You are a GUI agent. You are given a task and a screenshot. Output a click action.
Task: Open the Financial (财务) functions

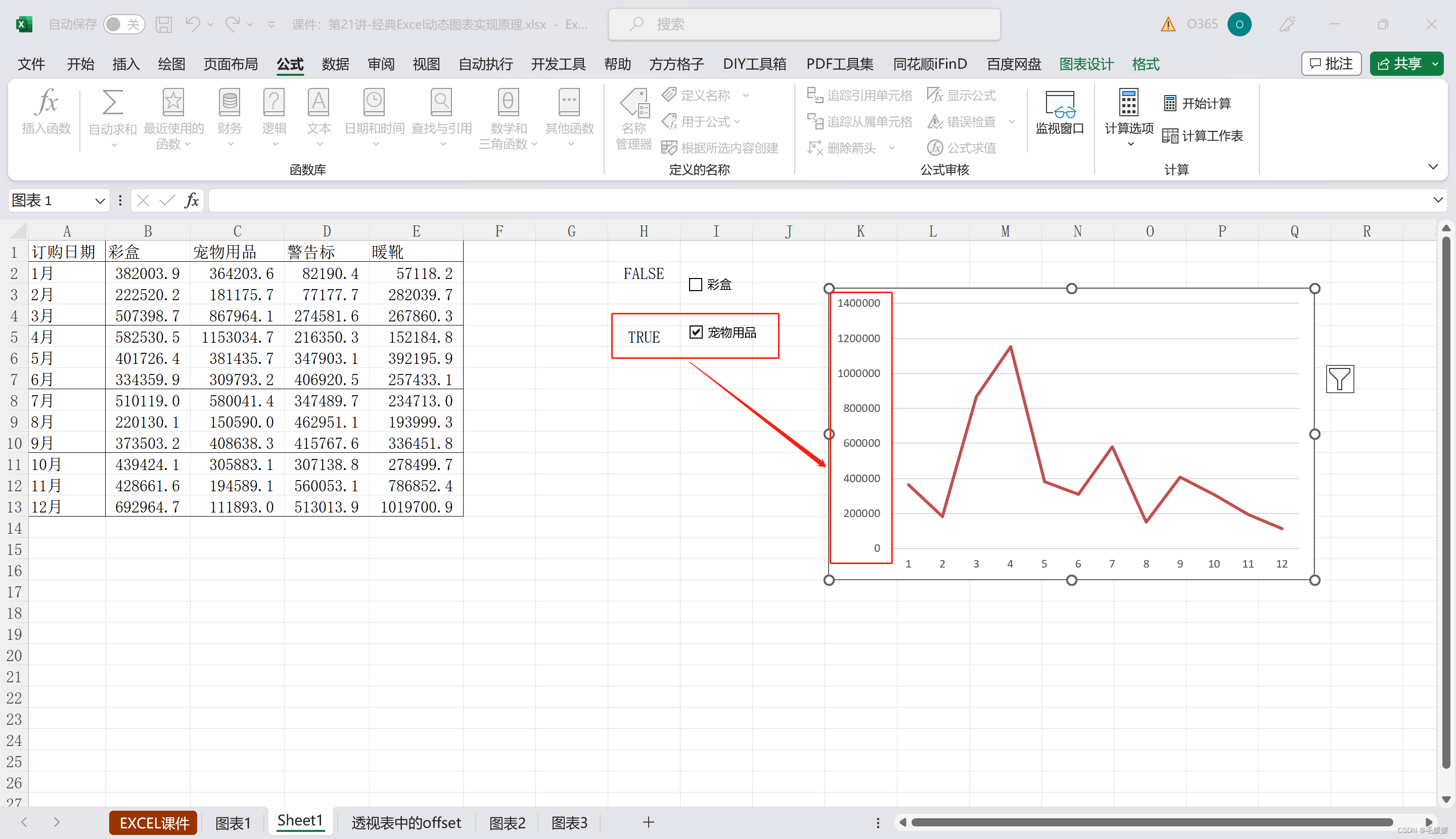[230, 118]
